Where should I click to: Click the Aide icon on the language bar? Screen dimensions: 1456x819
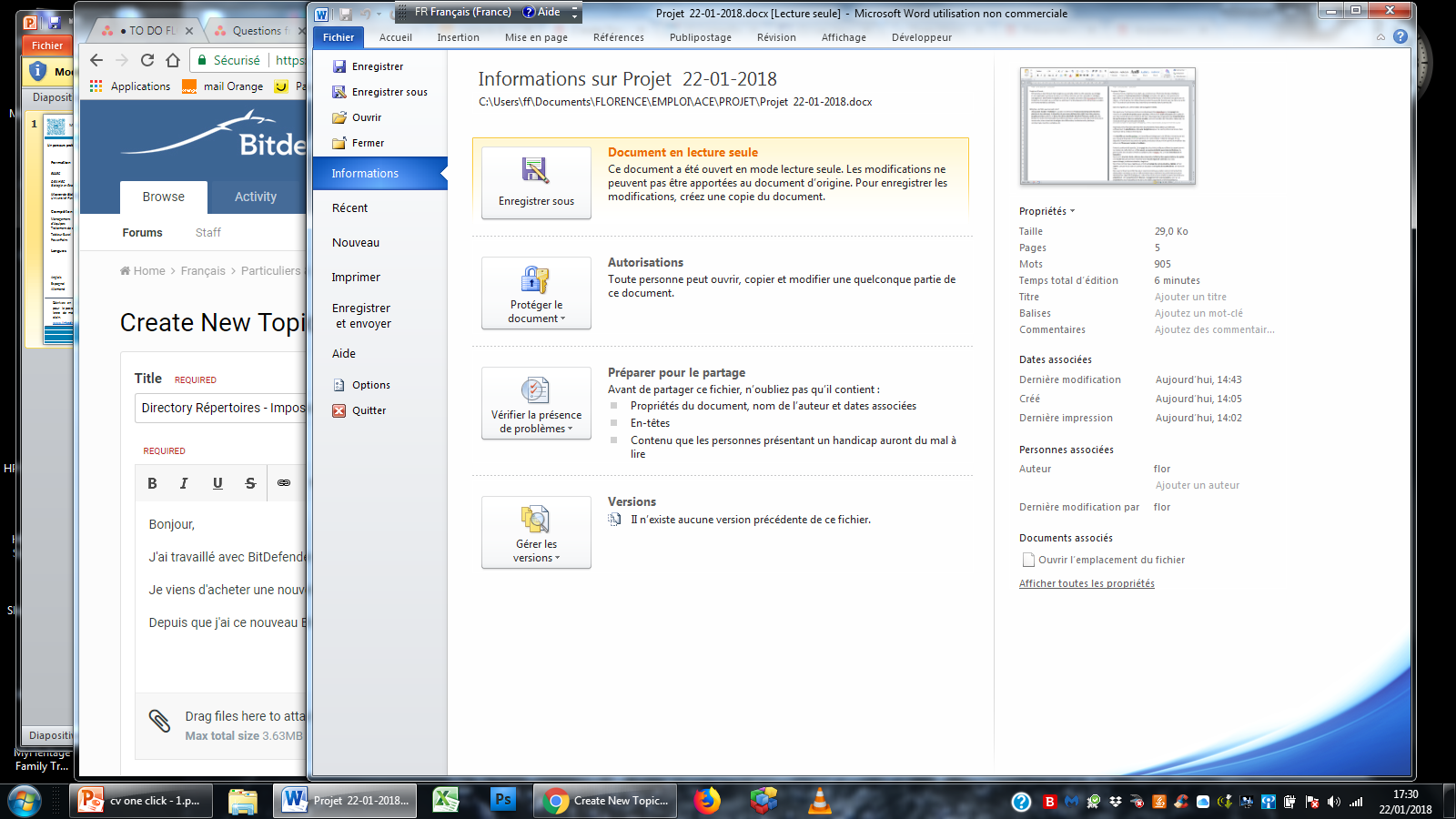tap(529, 12)
